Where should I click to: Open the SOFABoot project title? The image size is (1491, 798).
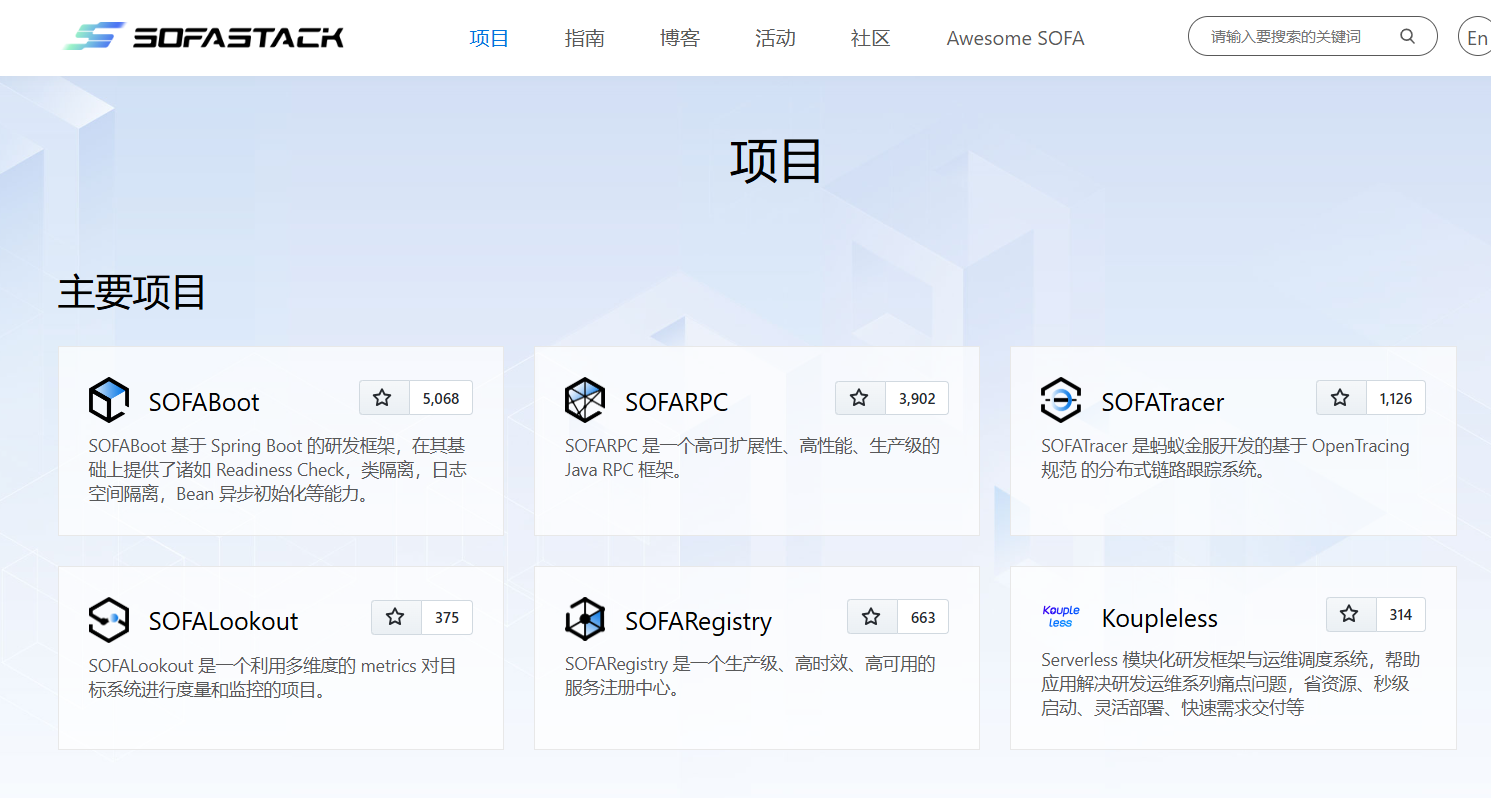(204, 402)
